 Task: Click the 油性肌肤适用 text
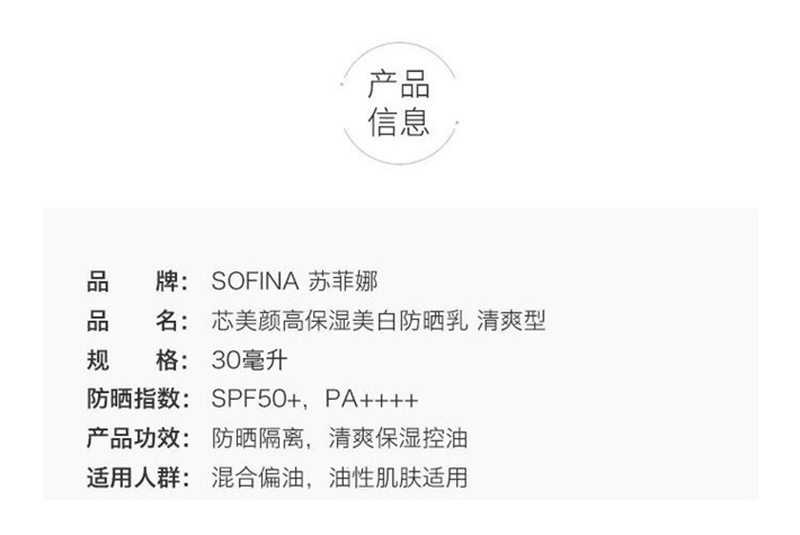[398, 477]
